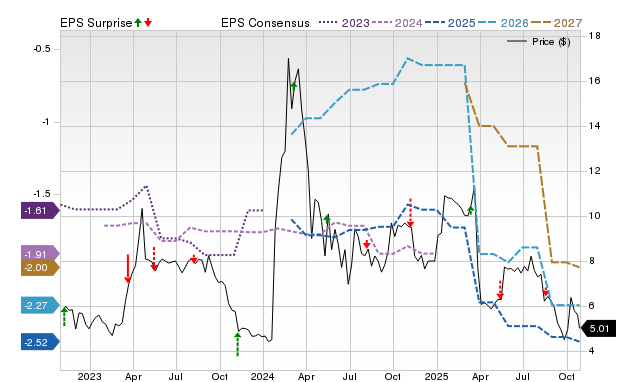Image resolution: width=640 pixels, height=382 pixels.
Task: Click the long solid red surprise arrow before Apr 2023
Action: [128, 268]
